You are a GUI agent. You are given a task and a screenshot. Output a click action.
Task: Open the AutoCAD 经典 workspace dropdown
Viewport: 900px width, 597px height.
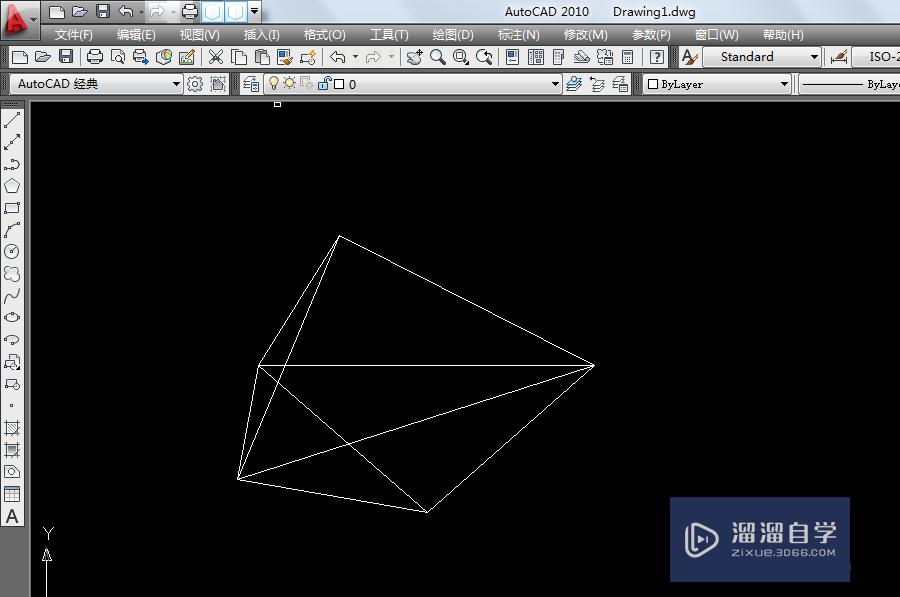(x=176, y=84)
